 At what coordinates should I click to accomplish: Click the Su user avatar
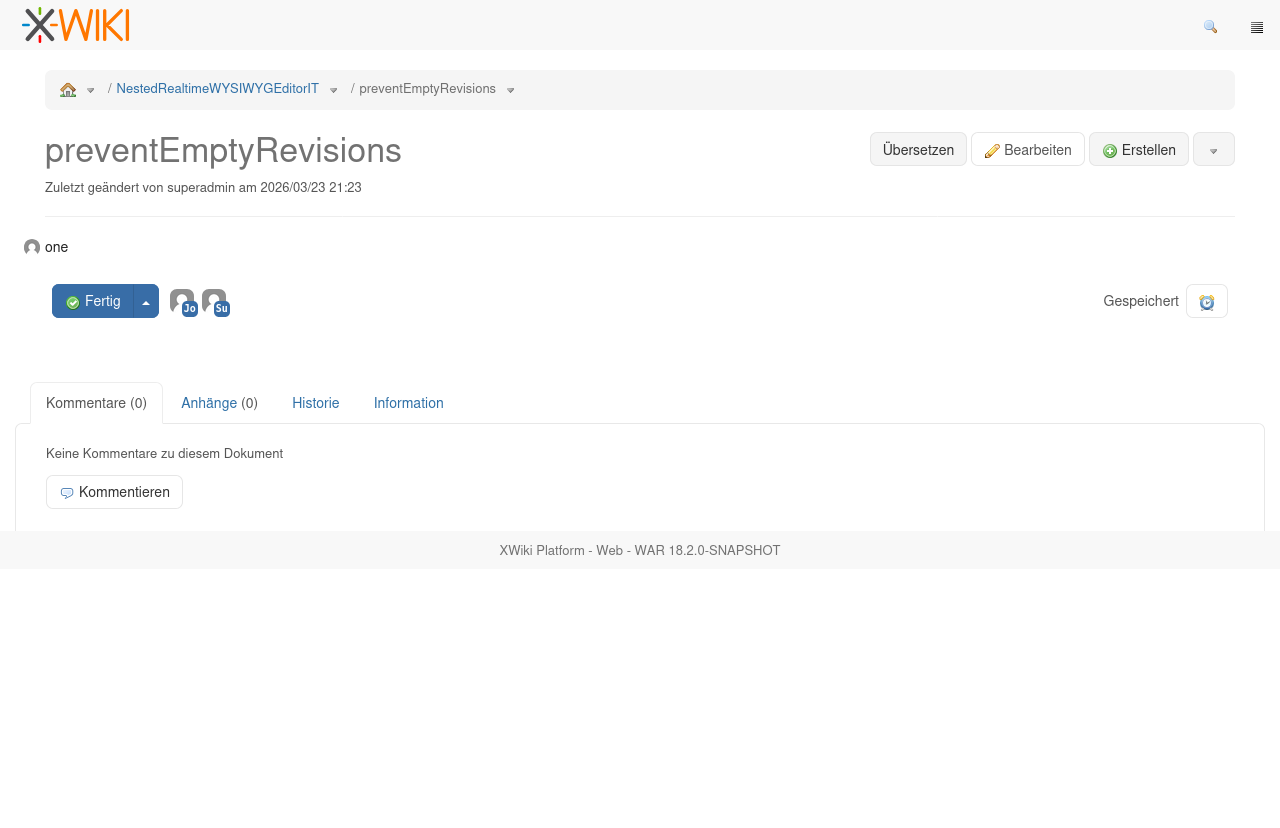(x=215, y=302)
